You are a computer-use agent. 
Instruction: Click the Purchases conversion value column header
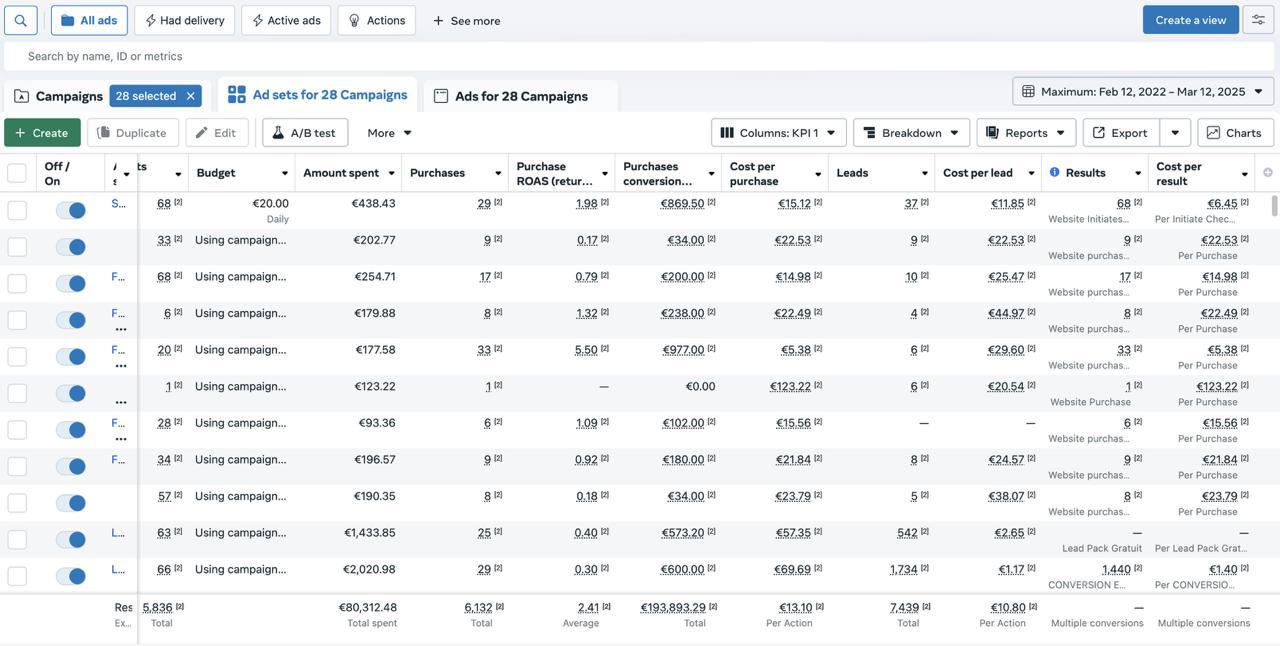click(x=657, y=174)
